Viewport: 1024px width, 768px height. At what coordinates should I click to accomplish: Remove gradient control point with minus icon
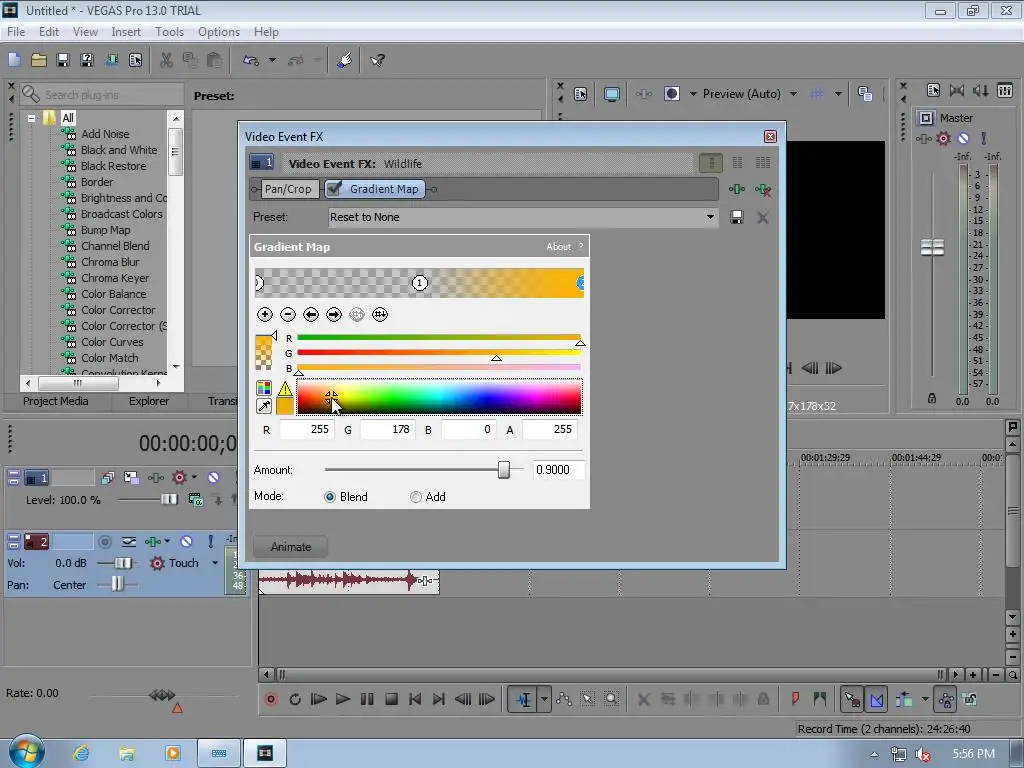(287, 315)
